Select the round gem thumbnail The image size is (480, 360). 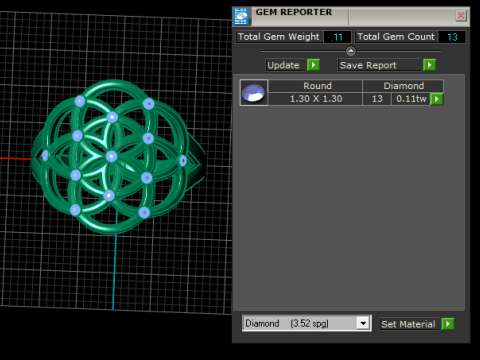click(x=254, y=93)
